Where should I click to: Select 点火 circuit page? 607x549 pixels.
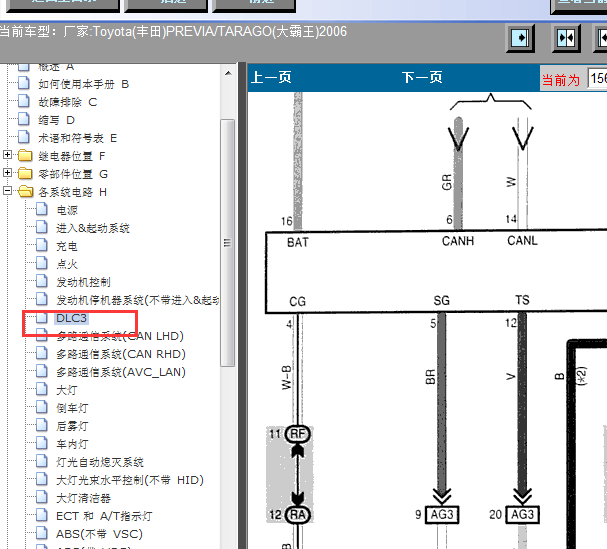(x=67, y=264)
